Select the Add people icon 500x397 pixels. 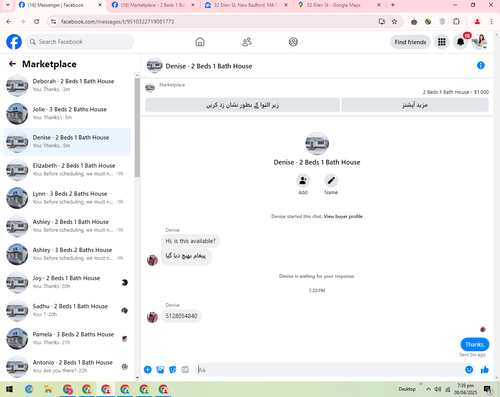pos(303,180)
